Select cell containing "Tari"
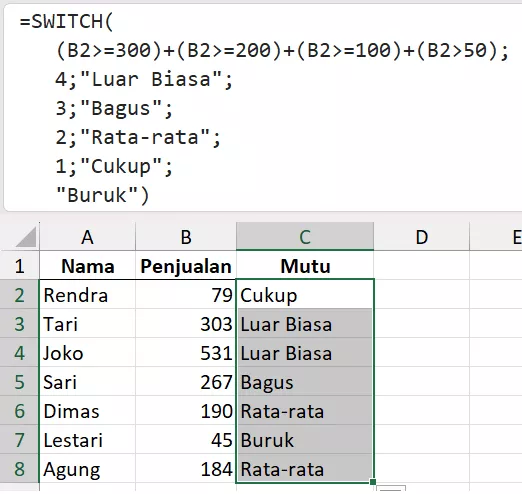This screenshot has width=522, height=494. (87, 324)
